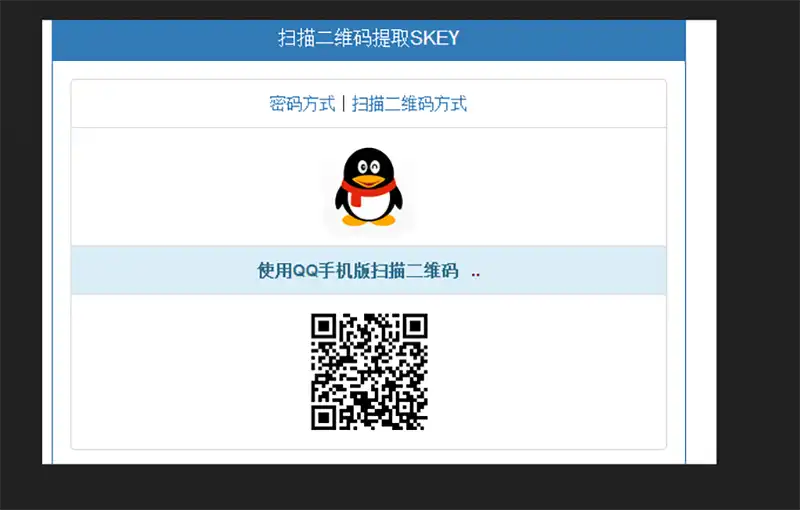Click the 扫描二维码提取SKEY header title
The width and height of the screenshot is (800, 510).
click(368, 38)
